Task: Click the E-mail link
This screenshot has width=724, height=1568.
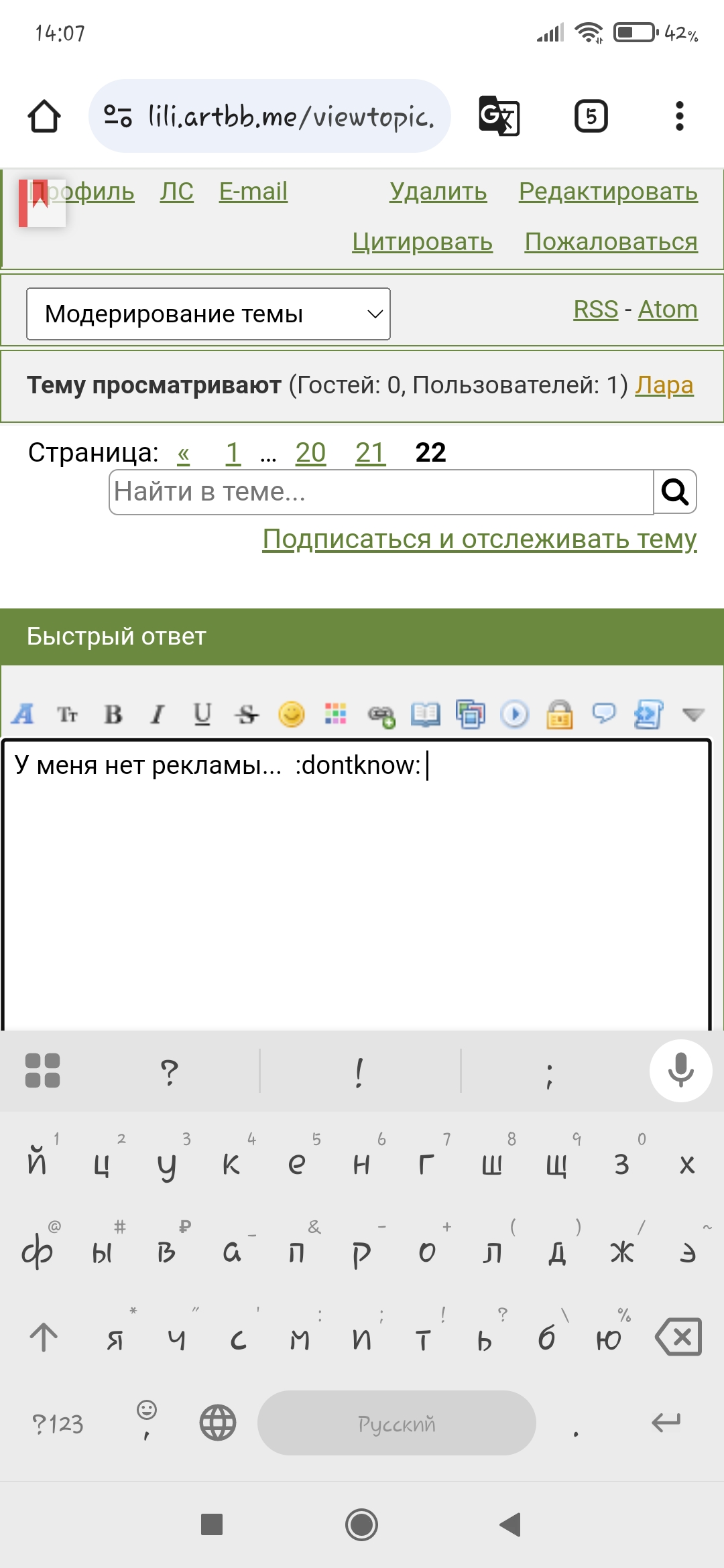Action: point(253,192)
